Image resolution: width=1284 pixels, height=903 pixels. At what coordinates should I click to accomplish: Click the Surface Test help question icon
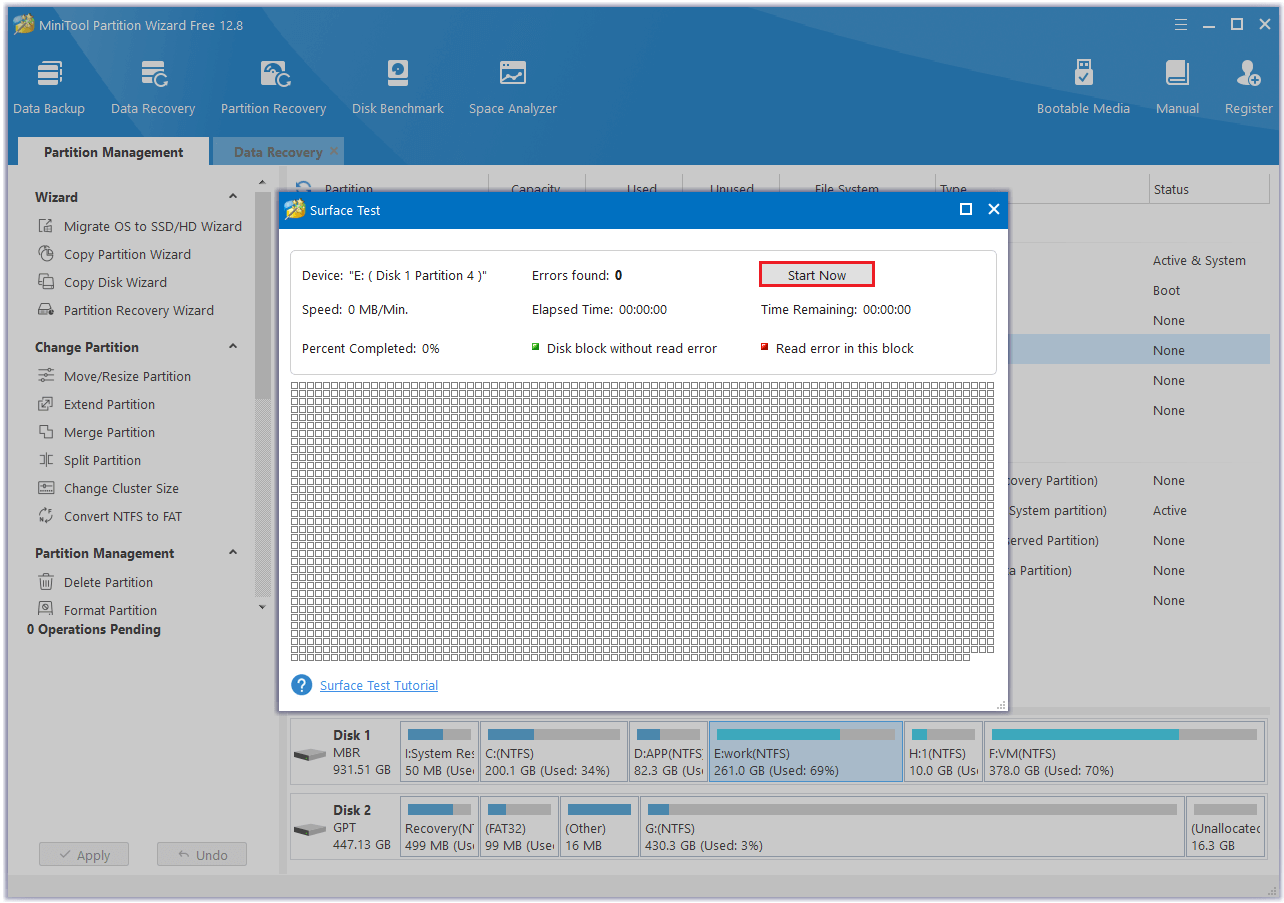coord(302,685)
